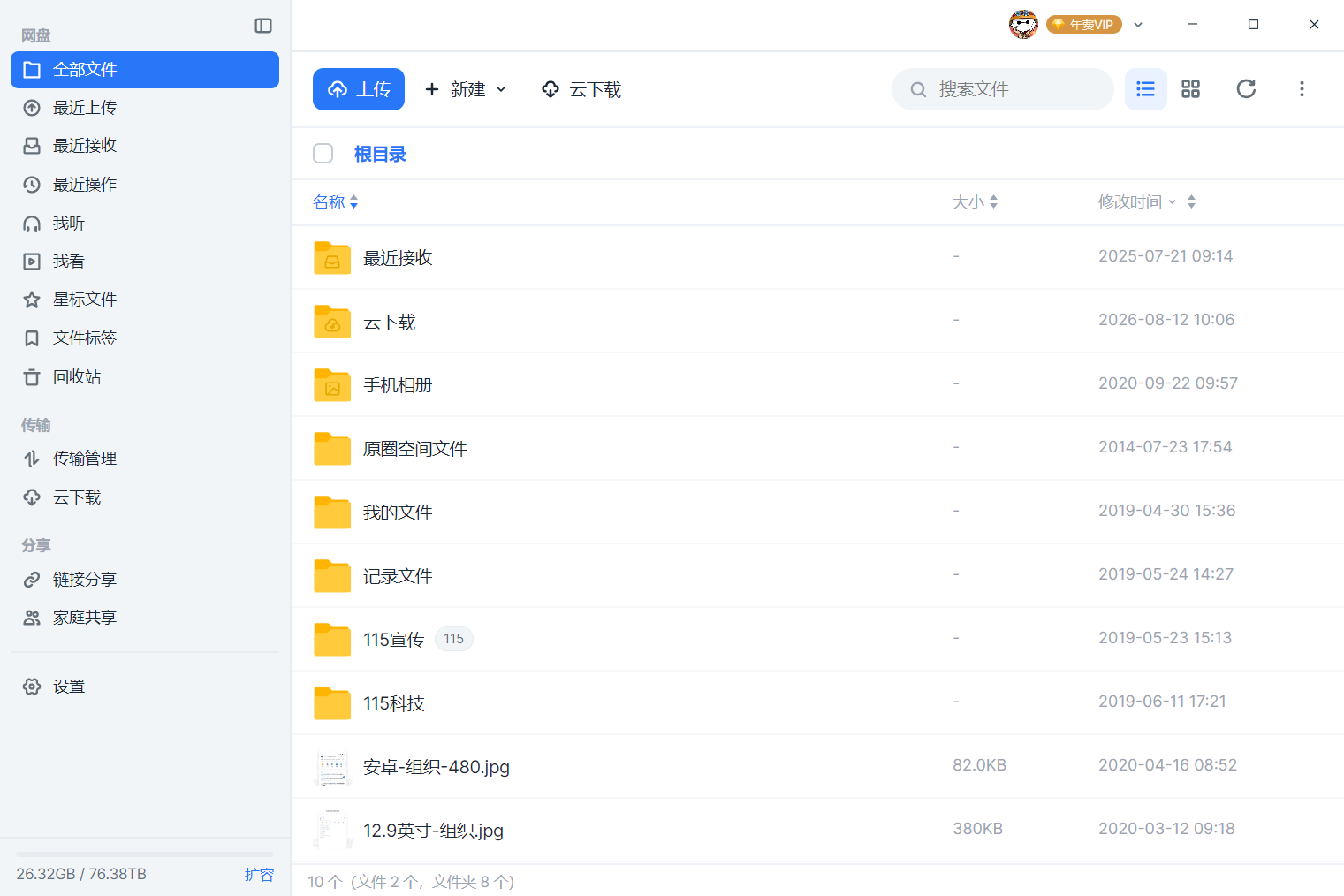Image resolution: width=1344 pixels, height=896 pixels.
Task: Open the more options vertical dots menu
Action: [x=1302, y=89]
